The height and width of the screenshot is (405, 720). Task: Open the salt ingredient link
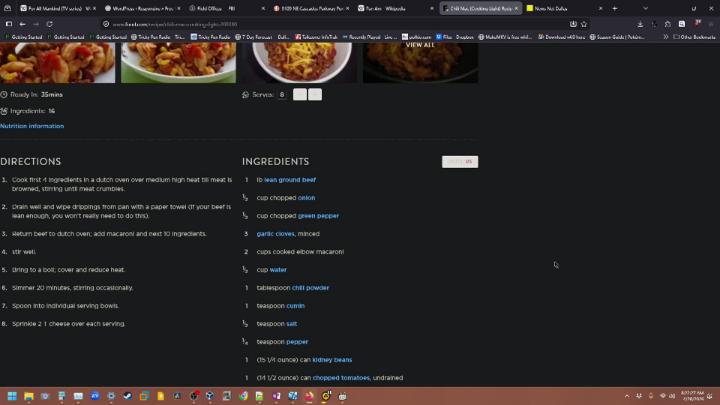tap(292, 323)
